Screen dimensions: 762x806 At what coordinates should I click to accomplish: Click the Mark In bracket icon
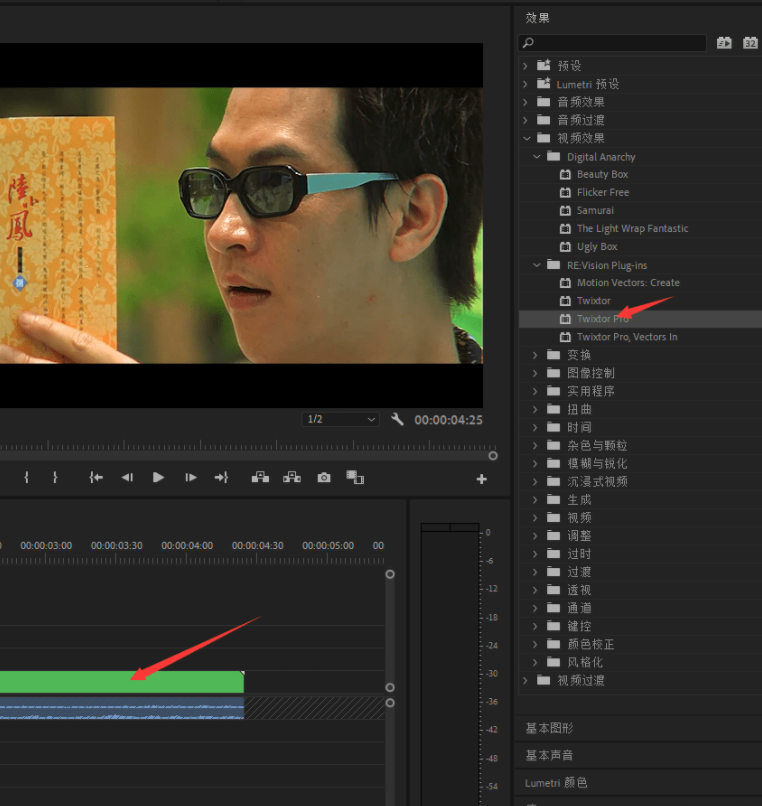point(26,478)
